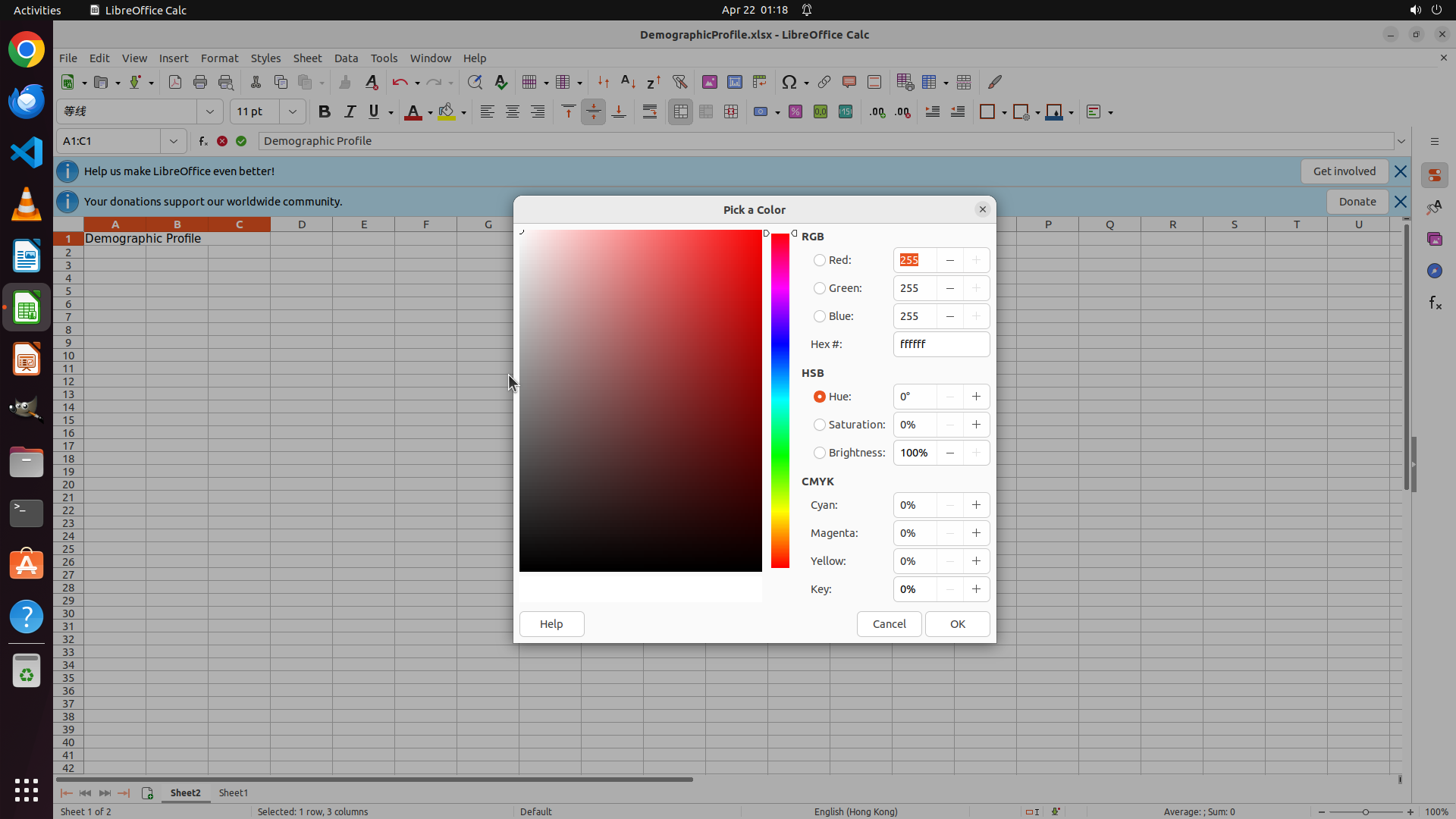Switch to the Sheet1 tab

pyautogui.click(x=233, y=792)
